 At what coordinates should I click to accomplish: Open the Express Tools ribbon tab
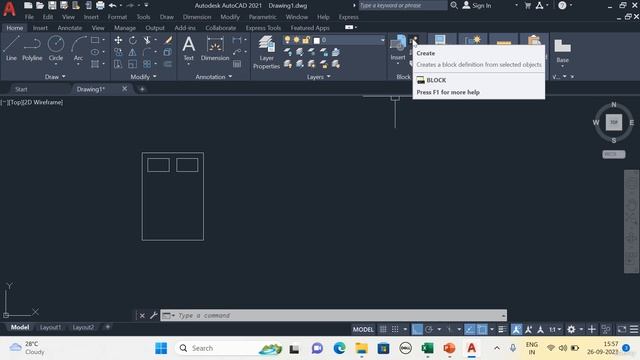(x=263, y=28)
